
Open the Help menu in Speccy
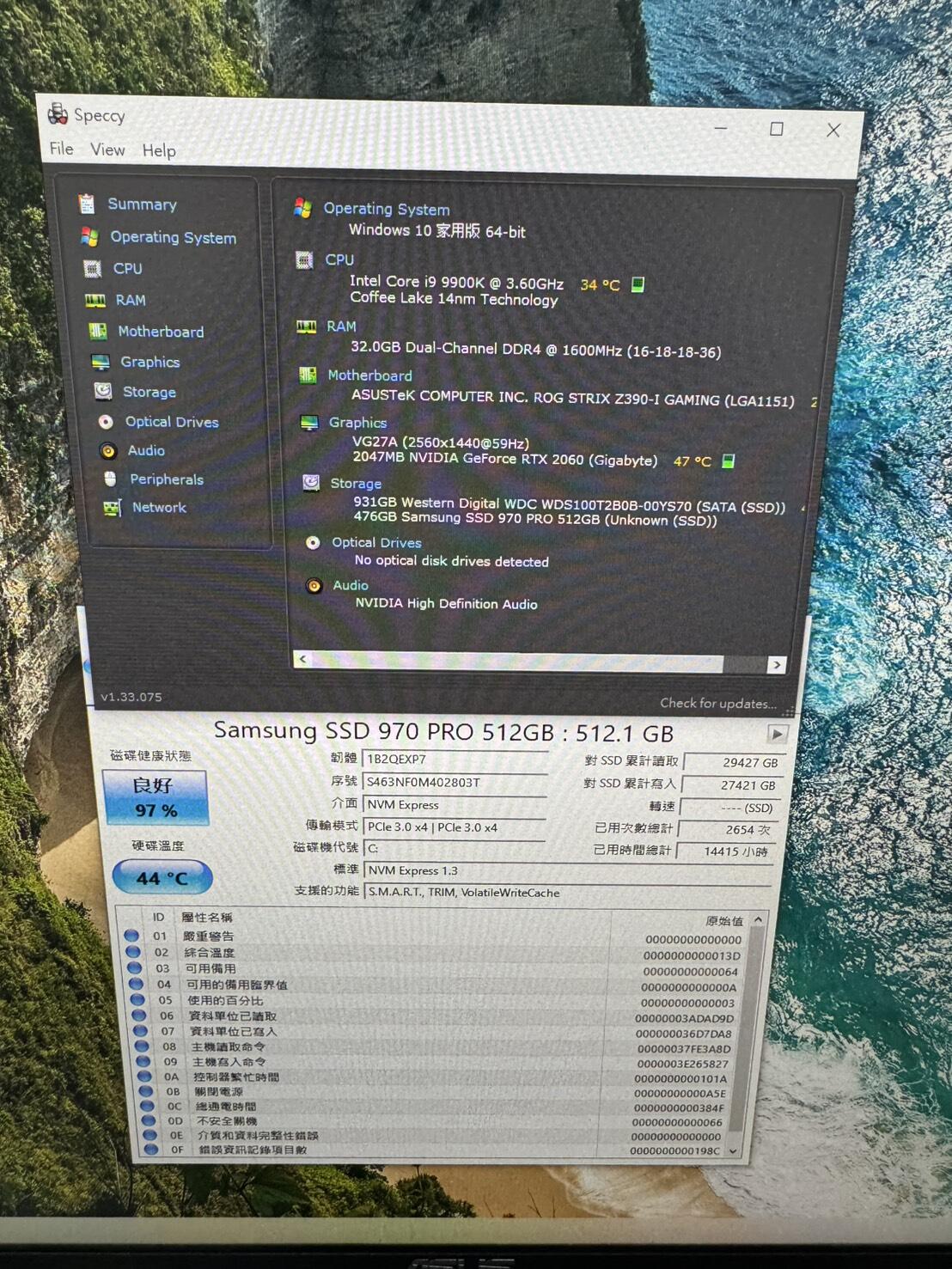(x=159, y=150)
